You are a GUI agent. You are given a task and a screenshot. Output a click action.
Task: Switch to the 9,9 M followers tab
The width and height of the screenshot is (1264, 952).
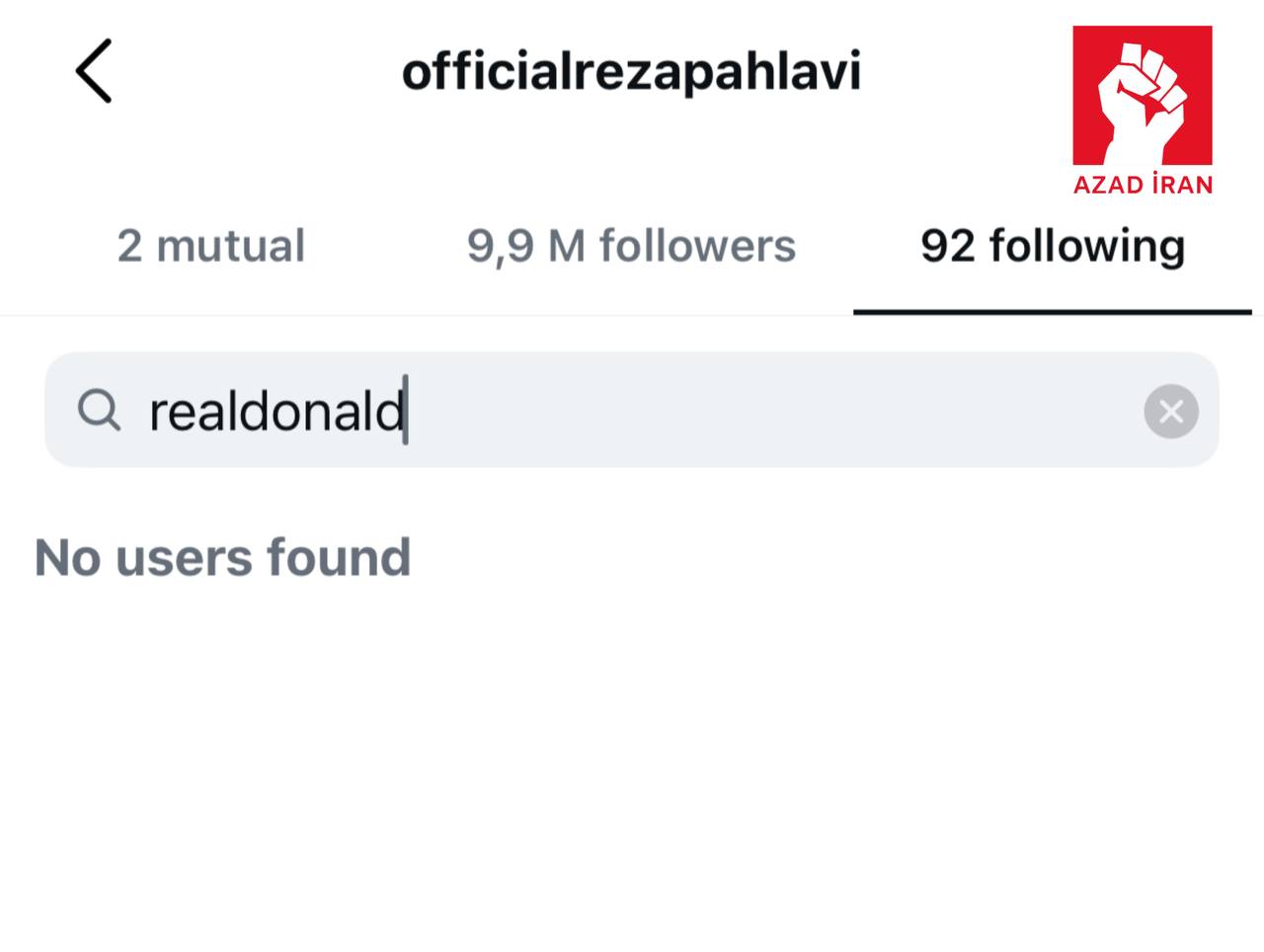[631, 246]
